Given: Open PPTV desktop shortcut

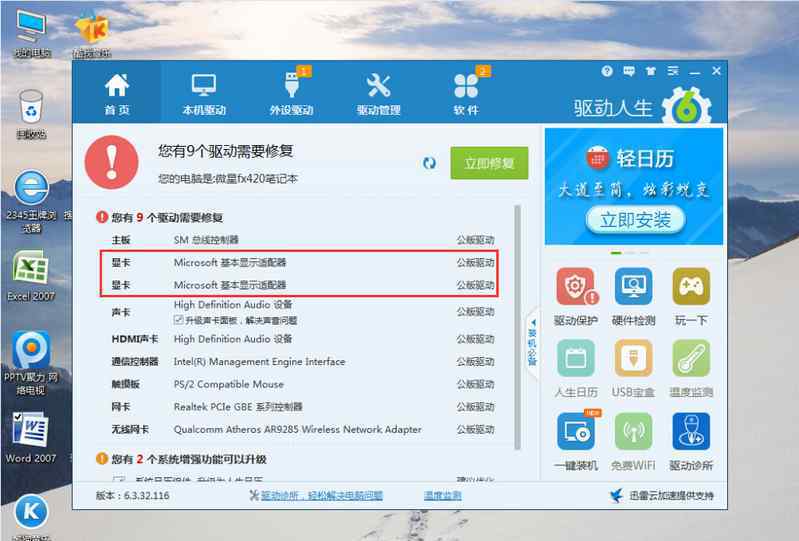Looking at the screenshot, I should click(31, 363).
